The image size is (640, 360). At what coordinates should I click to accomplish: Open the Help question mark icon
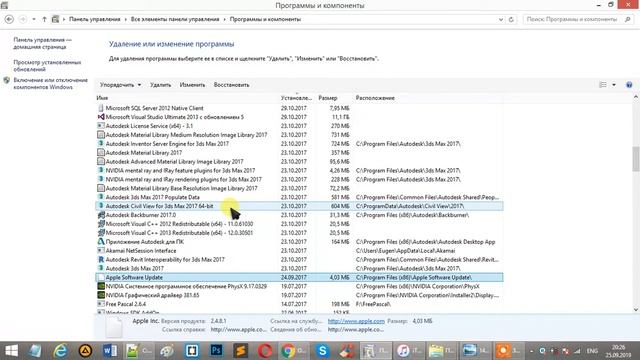point(629,85)
